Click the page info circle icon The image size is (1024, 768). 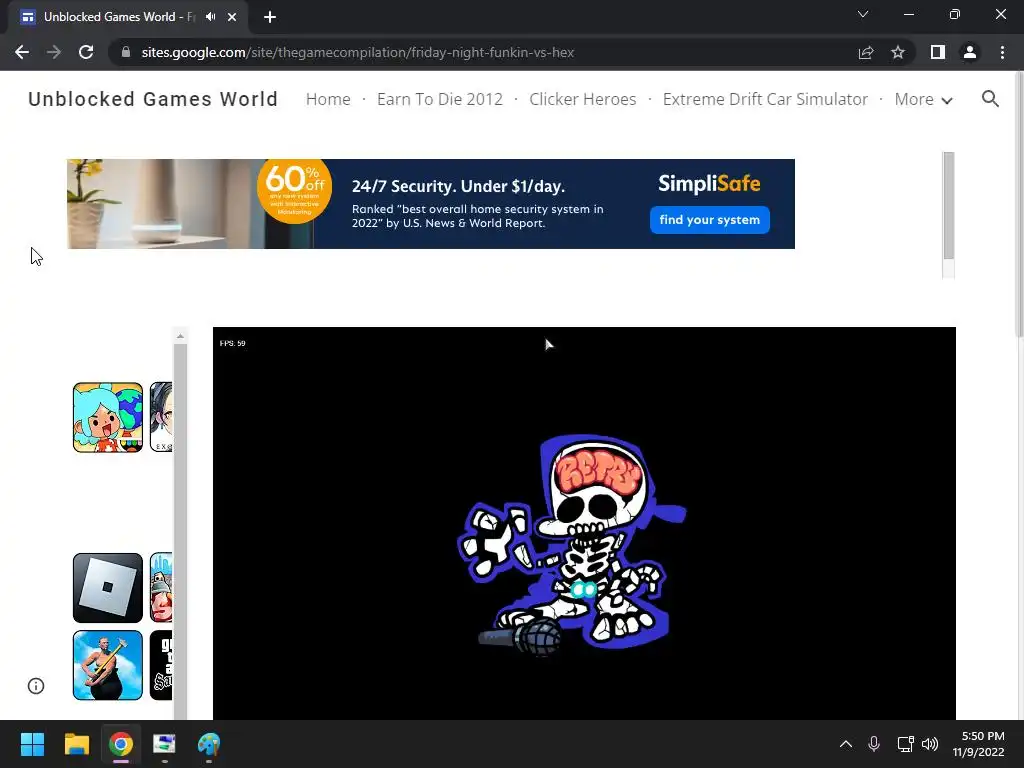[36, 686]
